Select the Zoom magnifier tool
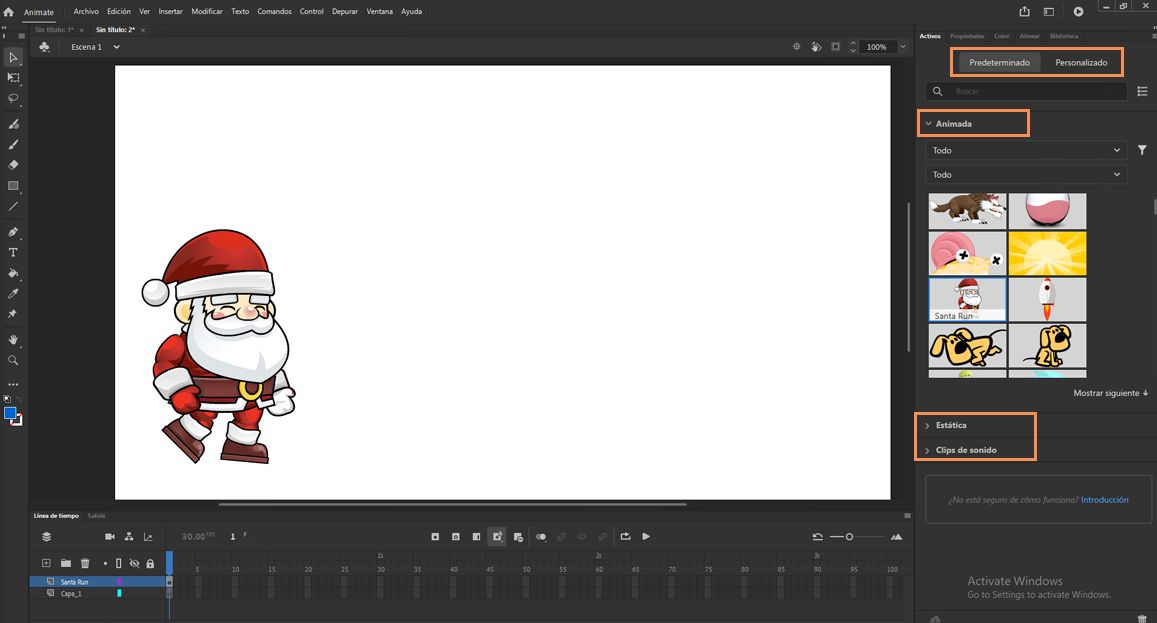Screen dimensions: 1157x623 tap(13, 360)
